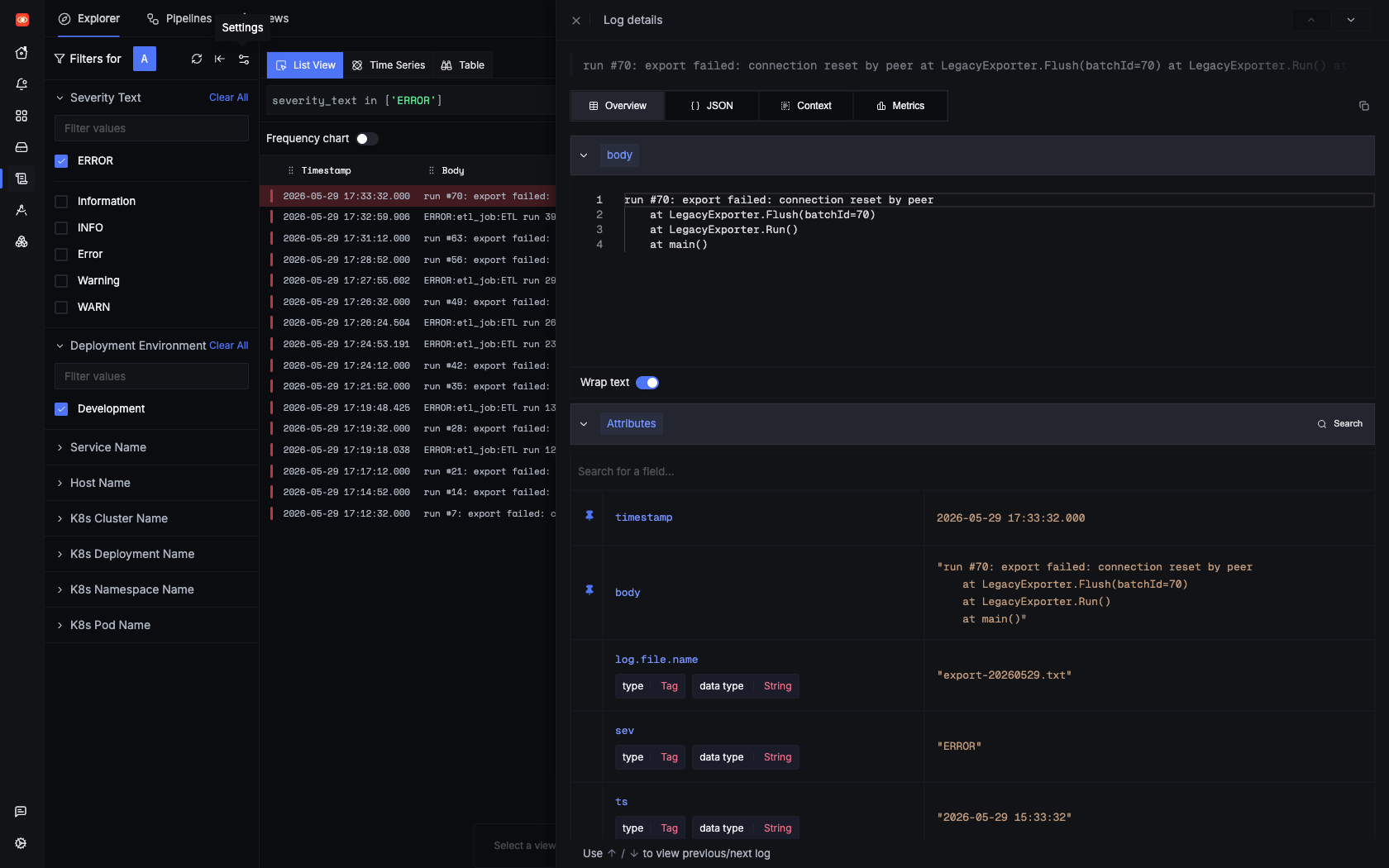This screenshot has width=1389, height=868.
Task: Click the Deployment Environment filter values field
Action: [x=151, y=376]
